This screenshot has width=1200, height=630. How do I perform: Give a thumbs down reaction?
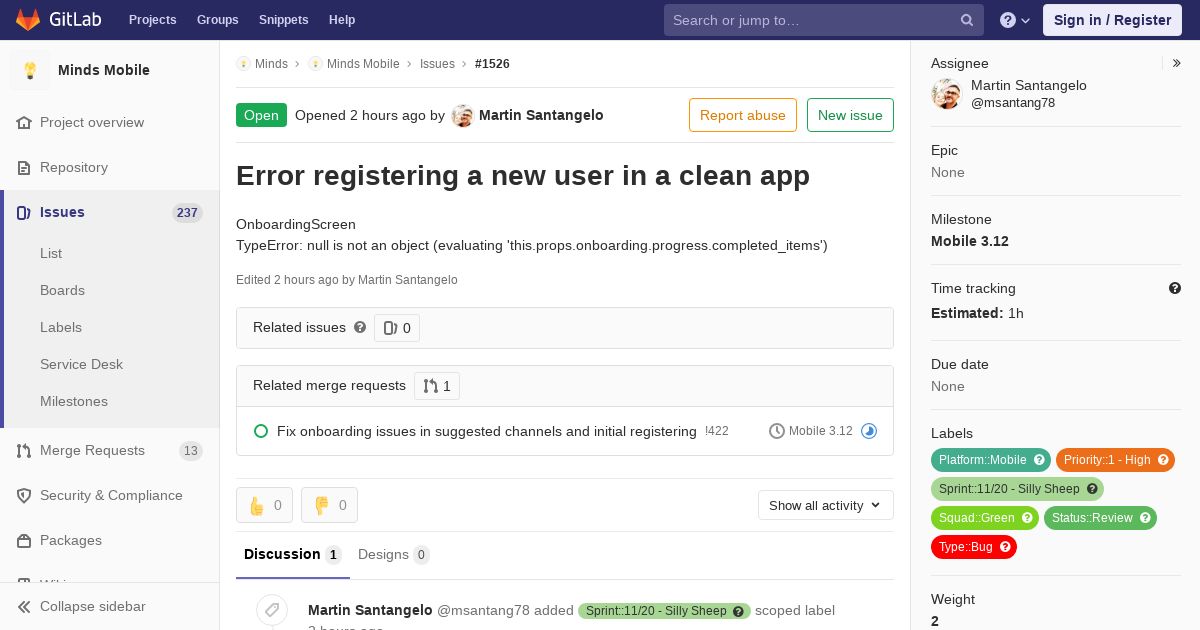tap(329, 505)
